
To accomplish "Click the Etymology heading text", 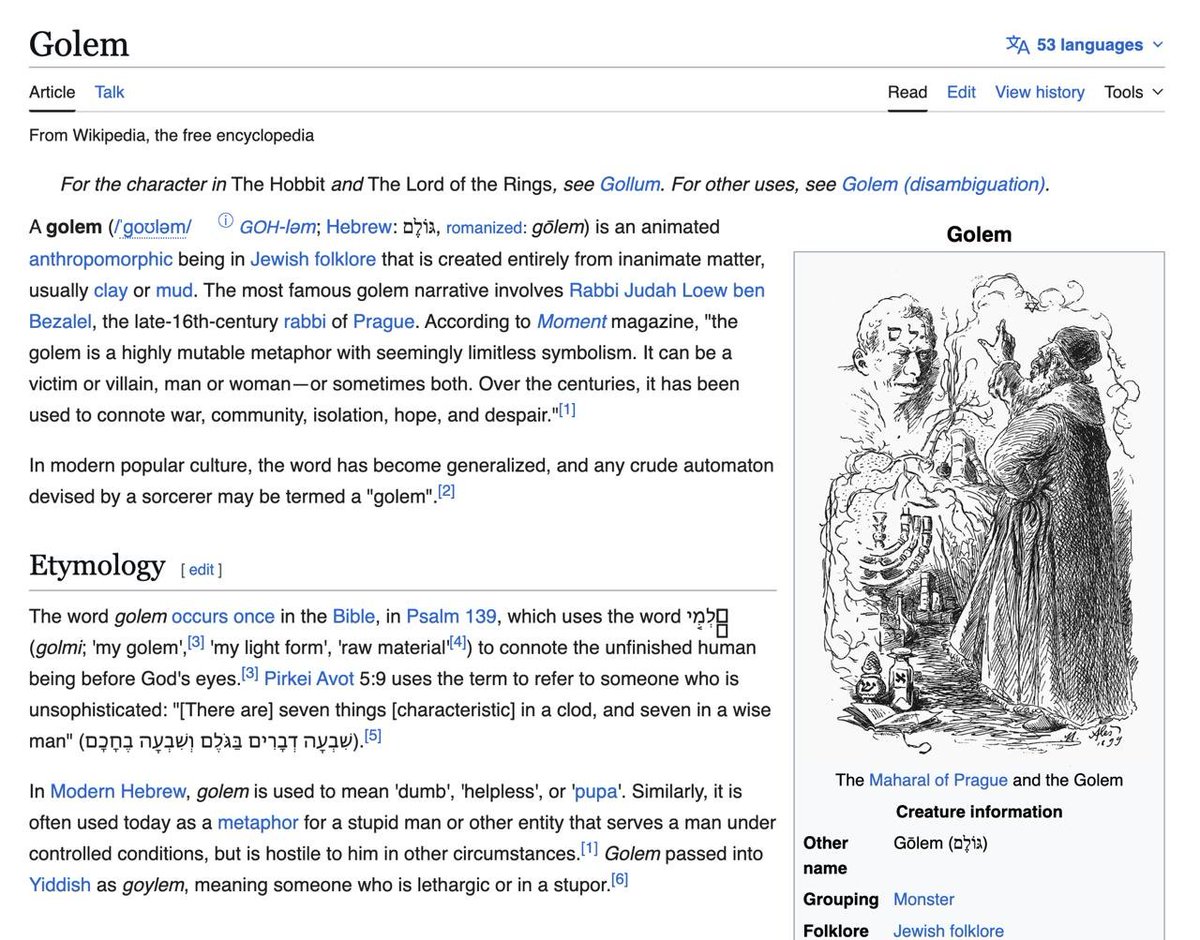I will pos(97,566).
